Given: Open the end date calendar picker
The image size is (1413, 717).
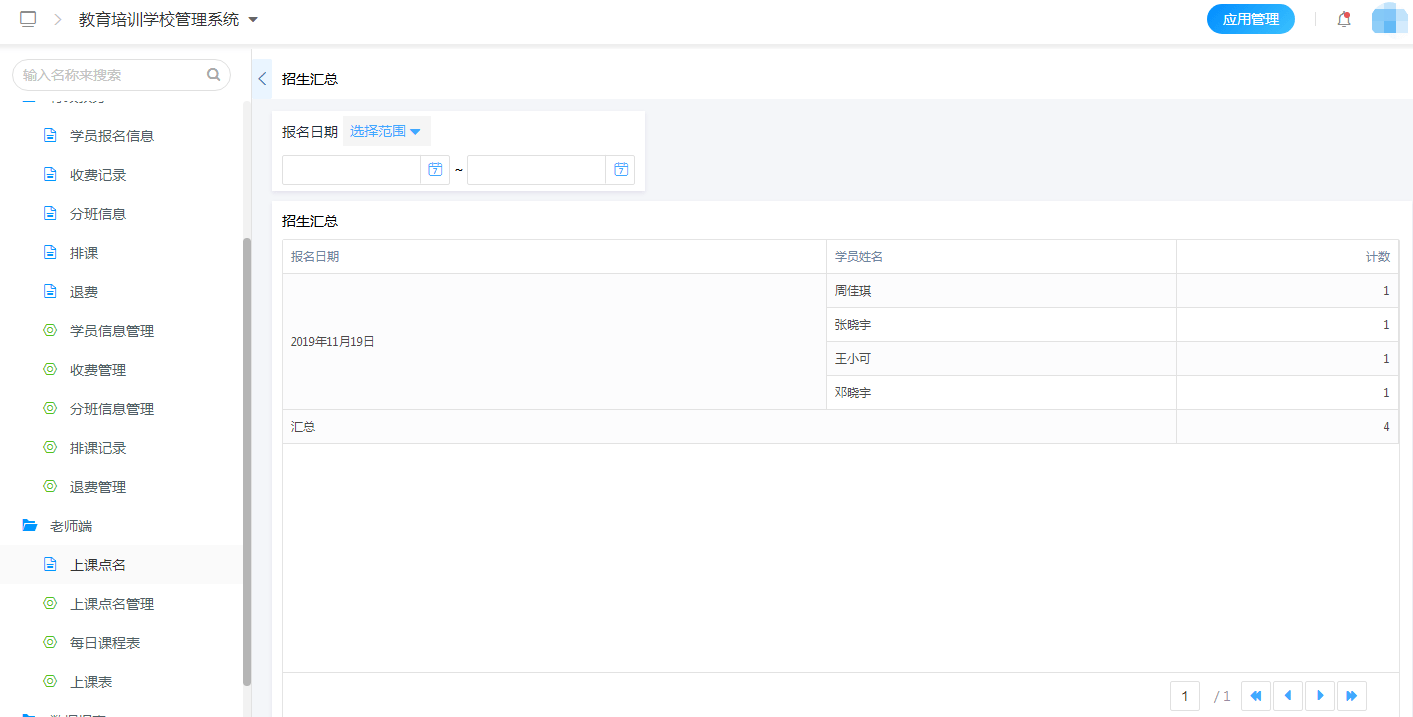Looking at the screenshot, I should pyautogui.click(x=620, y=170).
